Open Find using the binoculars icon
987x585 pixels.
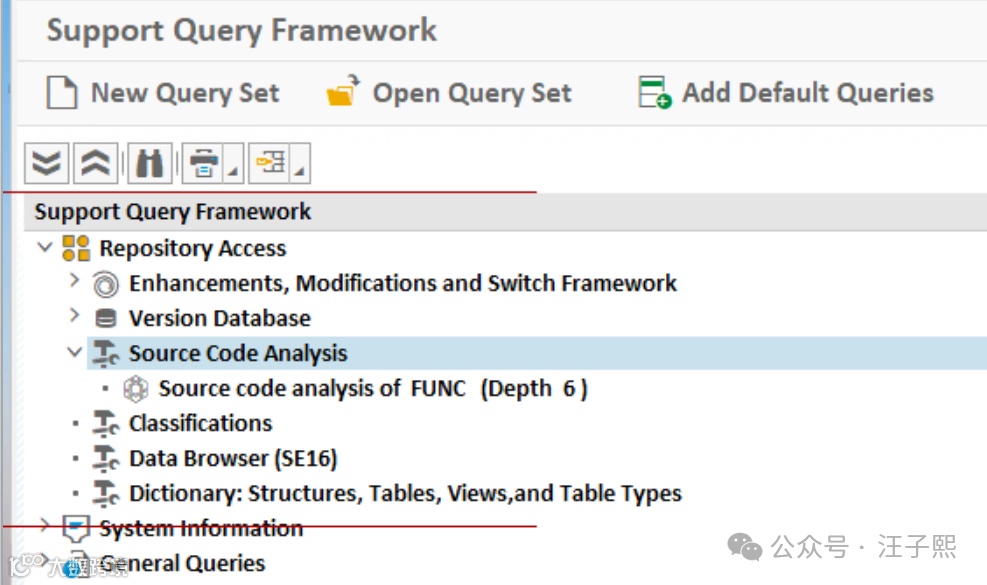click(x=149, y=163)
